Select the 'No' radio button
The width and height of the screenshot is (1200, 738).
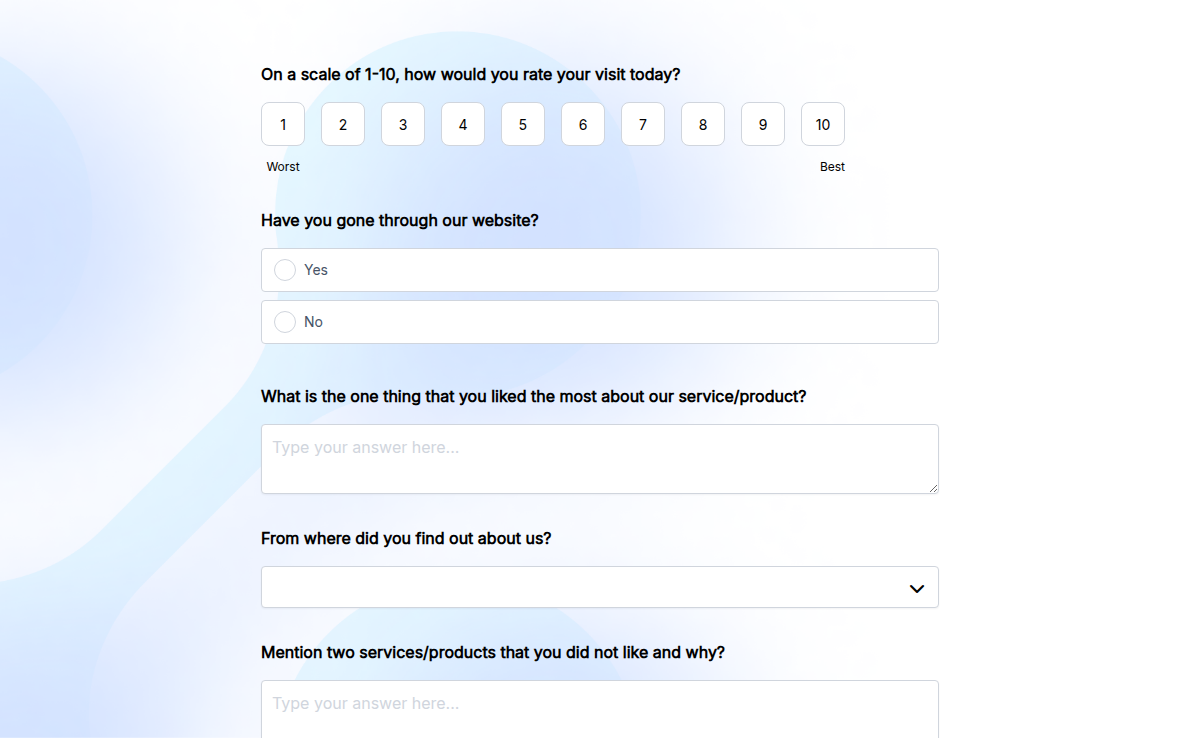click(285, 321)
